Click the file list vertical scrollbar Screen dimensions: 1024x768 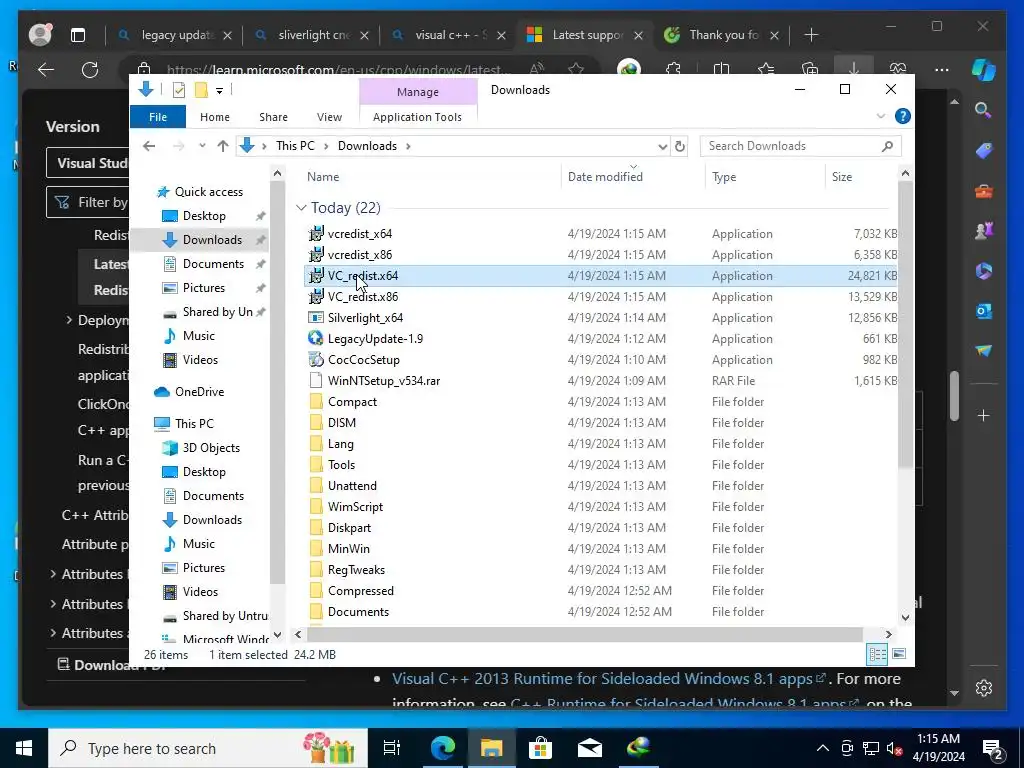(905, 325)
